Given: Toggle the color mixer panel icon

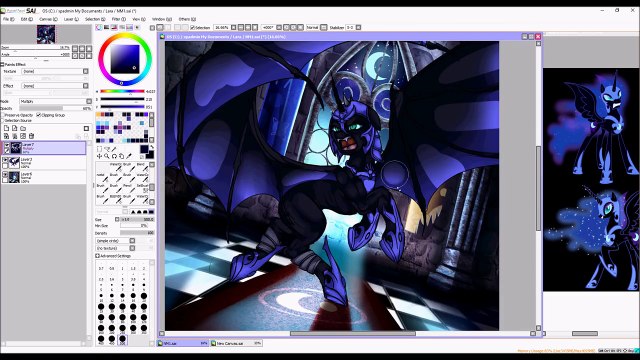Looking at the screenshot, I should pyautogui.click(x=122, y=27).
